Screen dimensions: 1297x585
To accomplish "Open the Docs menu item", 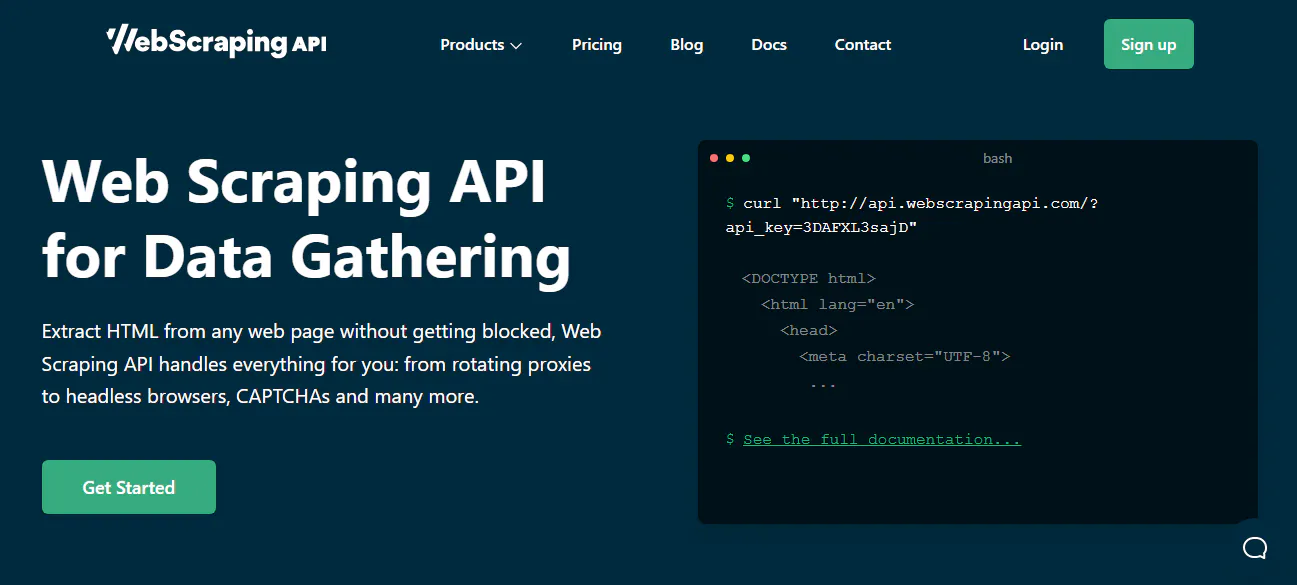I will [769, 44].
